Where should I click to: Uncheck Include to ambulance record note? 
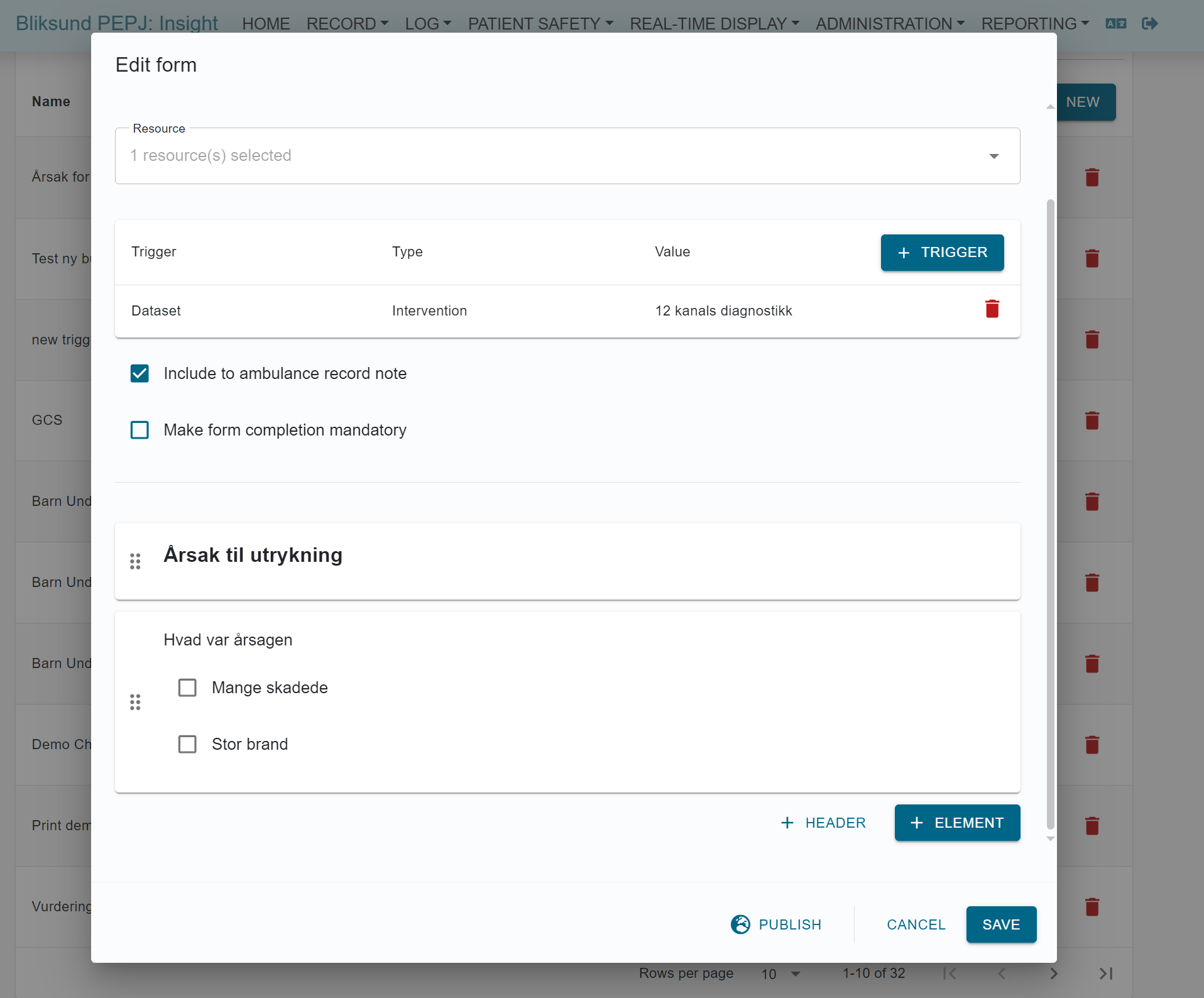[x=140, y=373]
